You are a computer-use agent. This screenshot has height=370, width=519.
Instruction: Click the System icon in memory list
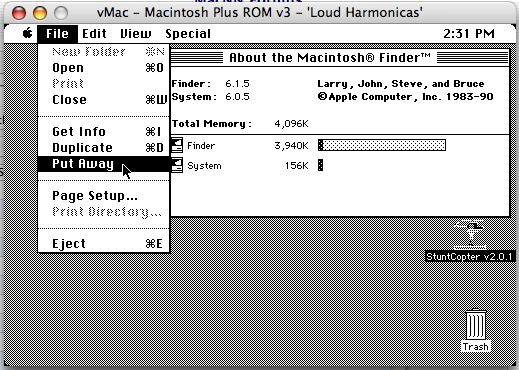[x=177, y=165]
